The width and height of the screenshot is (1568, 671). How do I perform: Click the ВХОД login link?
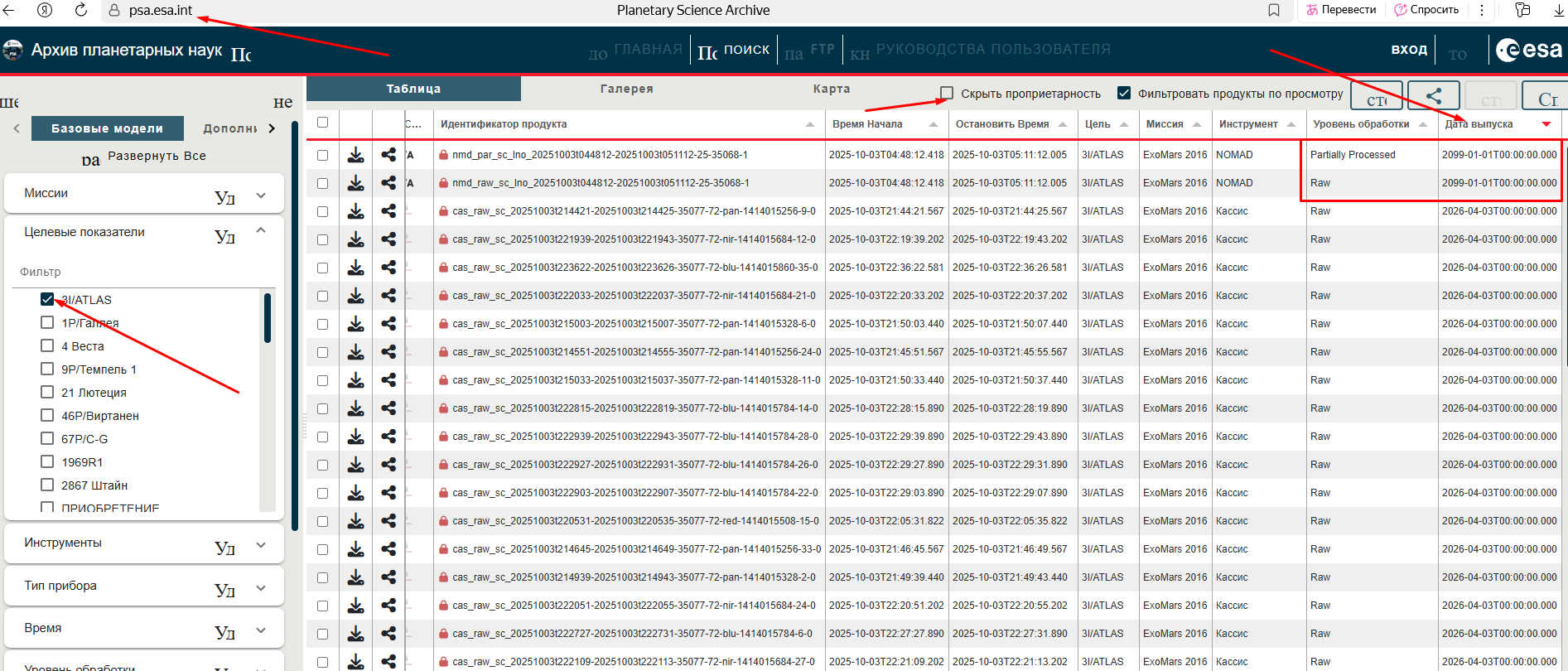tap(1409, 50)
